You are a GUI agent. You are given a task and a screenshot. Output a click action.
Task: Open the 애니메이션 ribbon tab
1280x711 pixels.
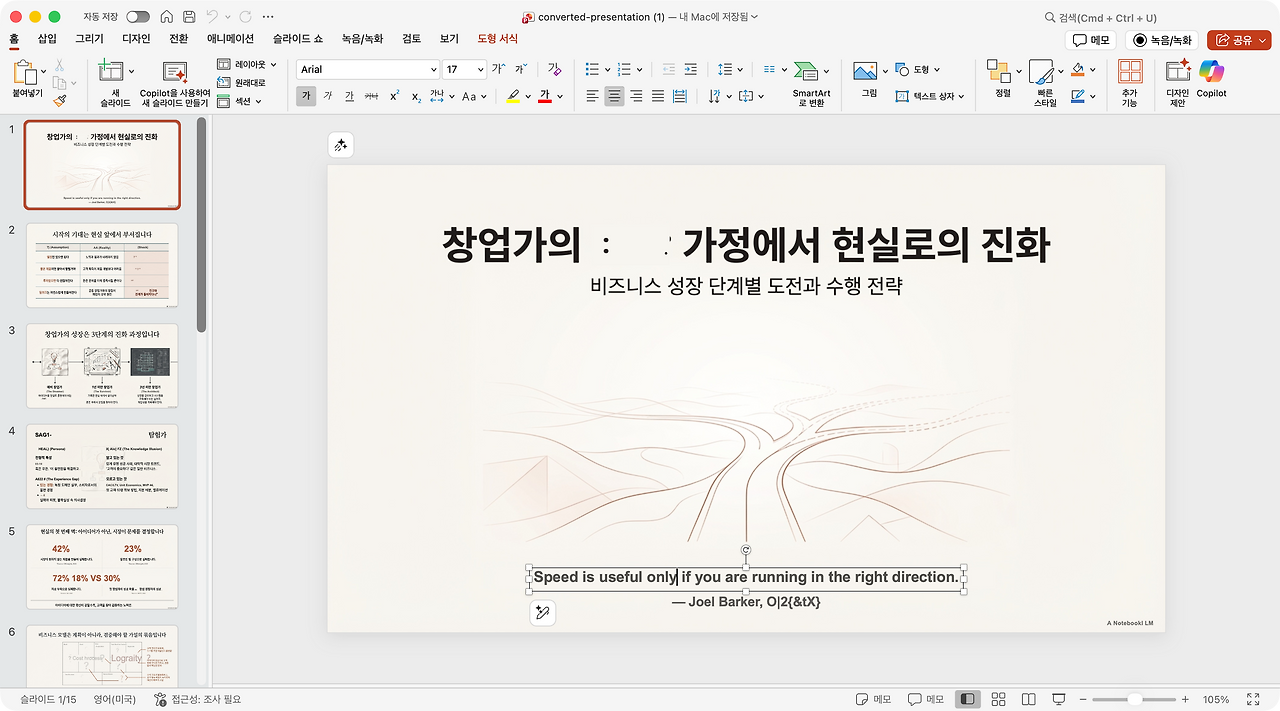[230, 39]
